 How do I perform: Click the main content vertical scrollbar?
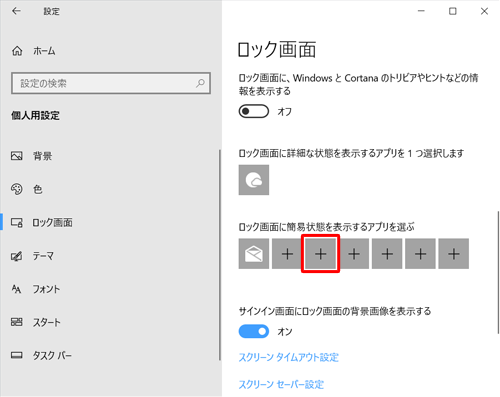pyautogui.click(x=498, y=272)
